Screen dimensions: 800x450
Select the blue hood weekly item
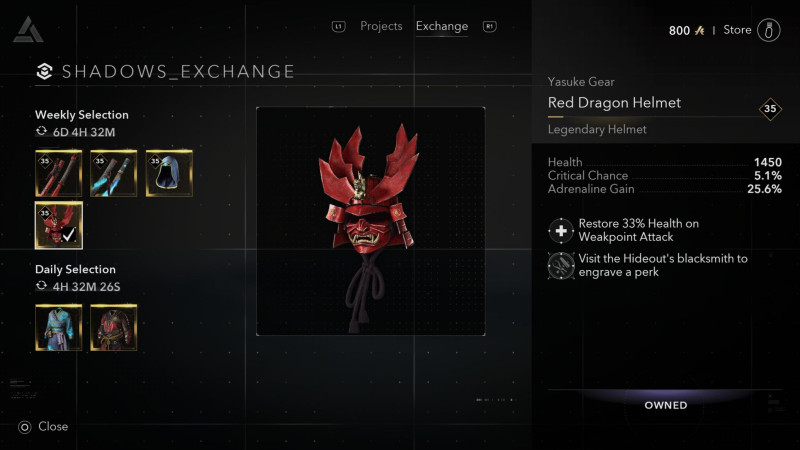(169, 173)
